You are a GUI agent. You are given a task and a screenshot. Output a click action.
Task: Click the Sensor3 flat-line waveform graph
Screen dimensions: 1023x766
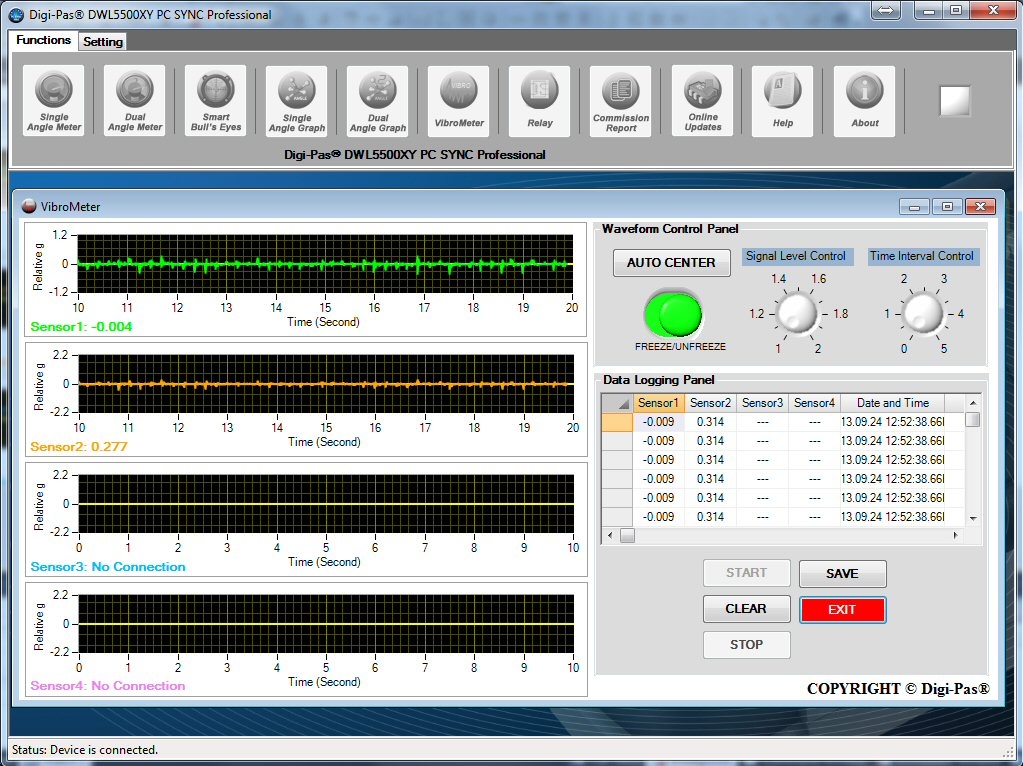(326, 504)
